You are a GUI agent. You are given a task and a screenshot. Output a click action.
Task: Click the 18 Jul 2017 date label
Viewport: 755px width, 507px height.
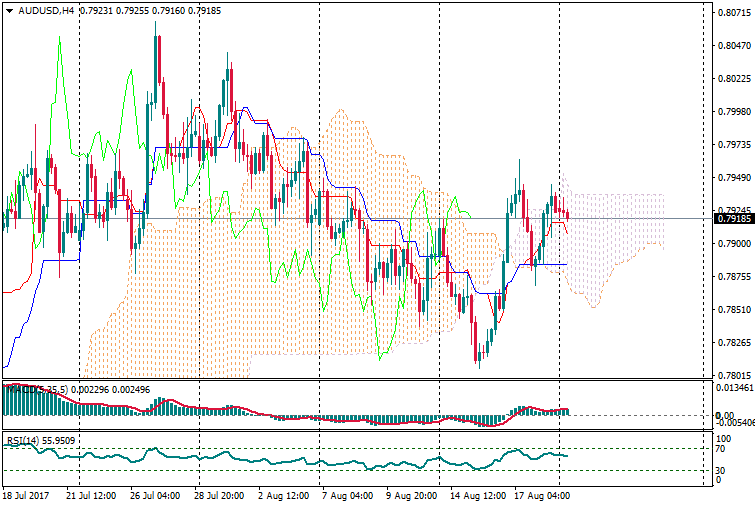pos(26,495)
